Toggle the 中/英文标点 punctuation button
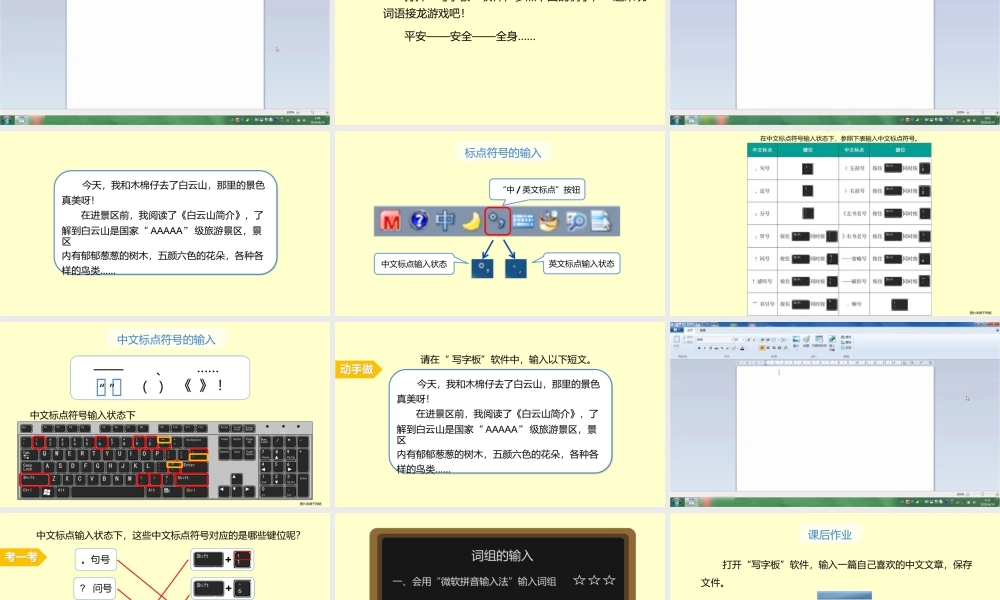Image resolution: width=1000 pixels, height=600 pixels. [x=496, y=221]
